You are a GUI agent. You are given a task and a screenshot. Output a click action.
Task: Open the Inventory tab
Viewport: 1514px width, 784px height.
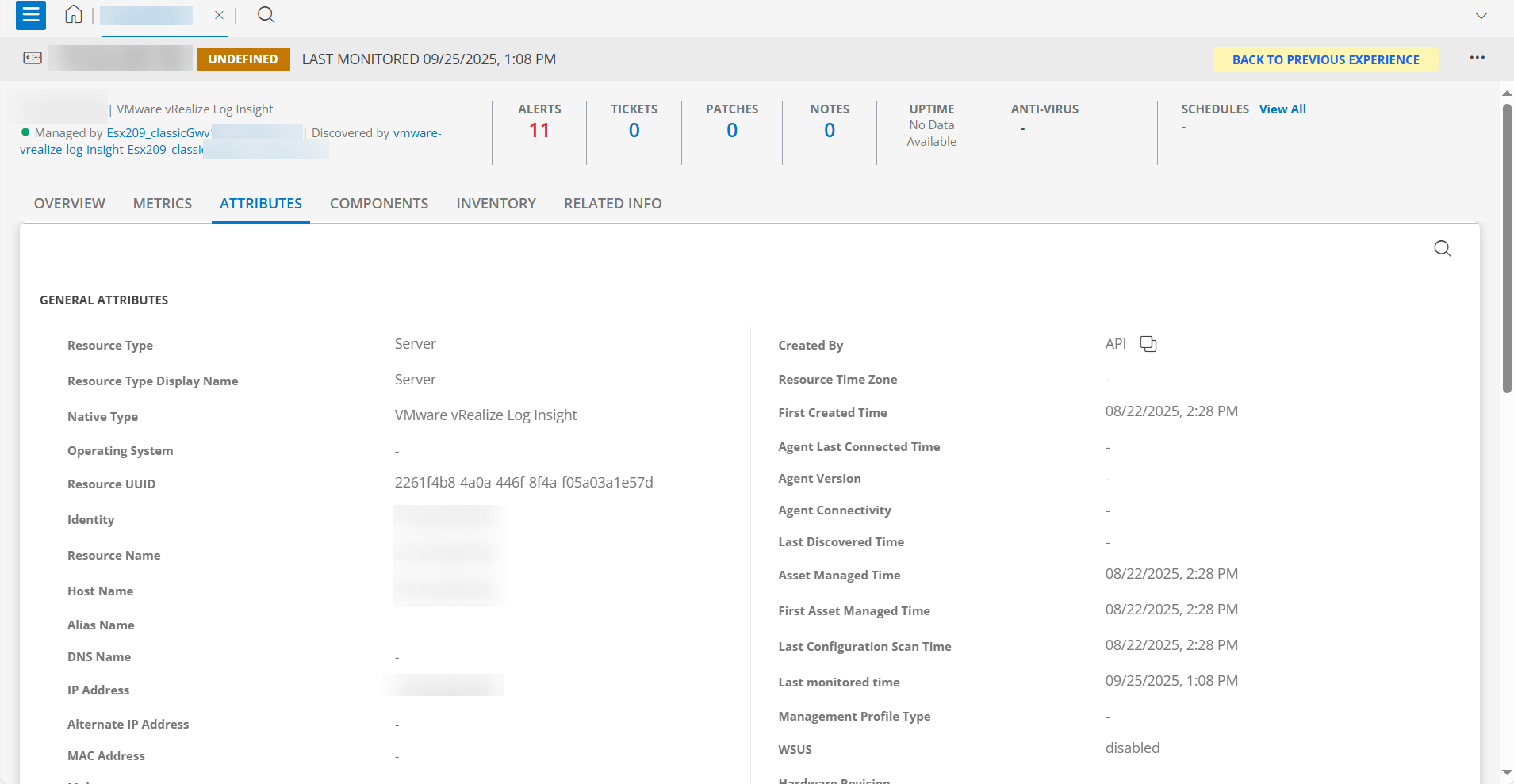point(496,204)
